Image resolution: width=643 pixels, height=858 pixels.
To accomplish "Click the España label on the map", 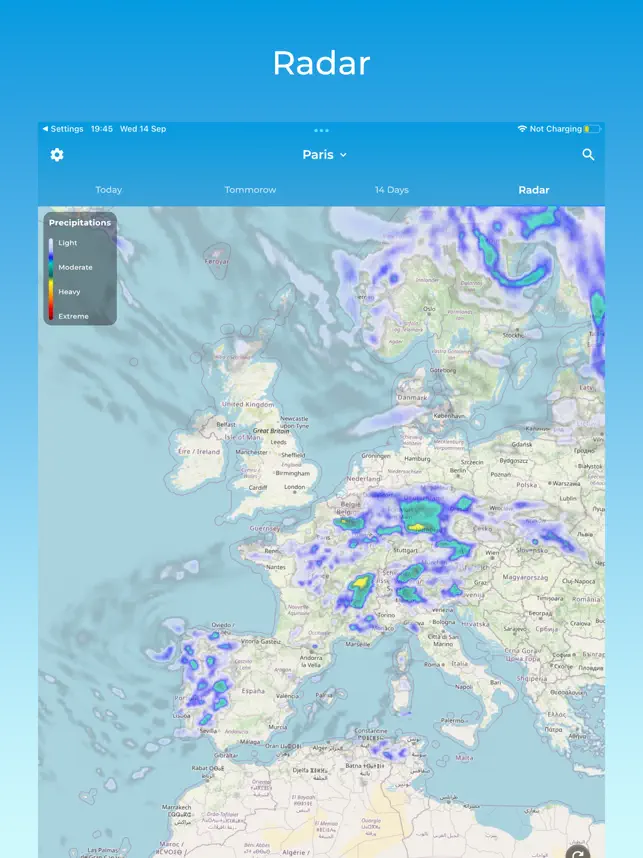I will point(253,691).
